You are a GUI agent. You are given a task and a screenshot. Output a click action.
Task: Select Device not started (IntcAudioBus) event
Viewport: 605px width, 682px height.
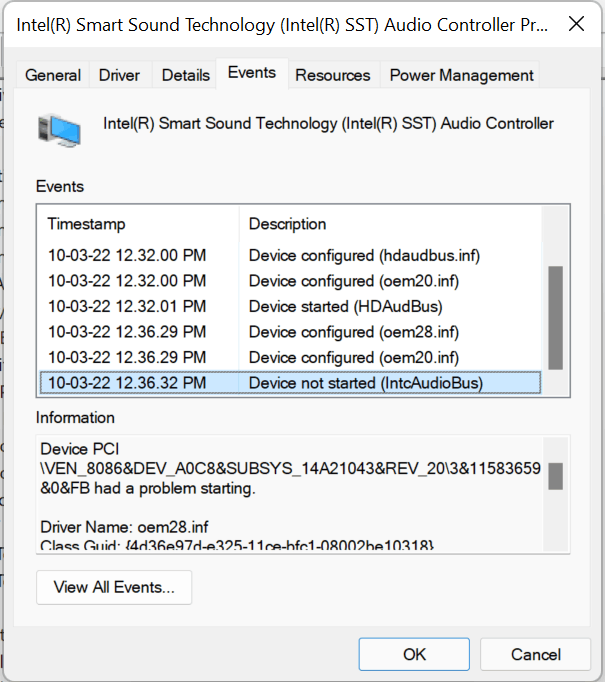[290, 383]
